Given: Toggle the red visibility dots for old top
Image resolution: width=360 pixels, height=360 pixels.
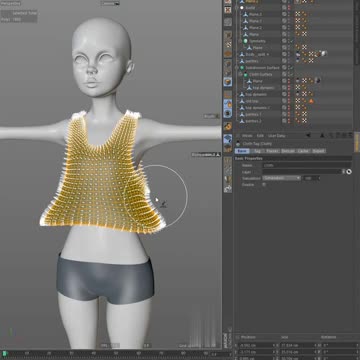Looking at the screenshot, I should [x=289, y=101].
